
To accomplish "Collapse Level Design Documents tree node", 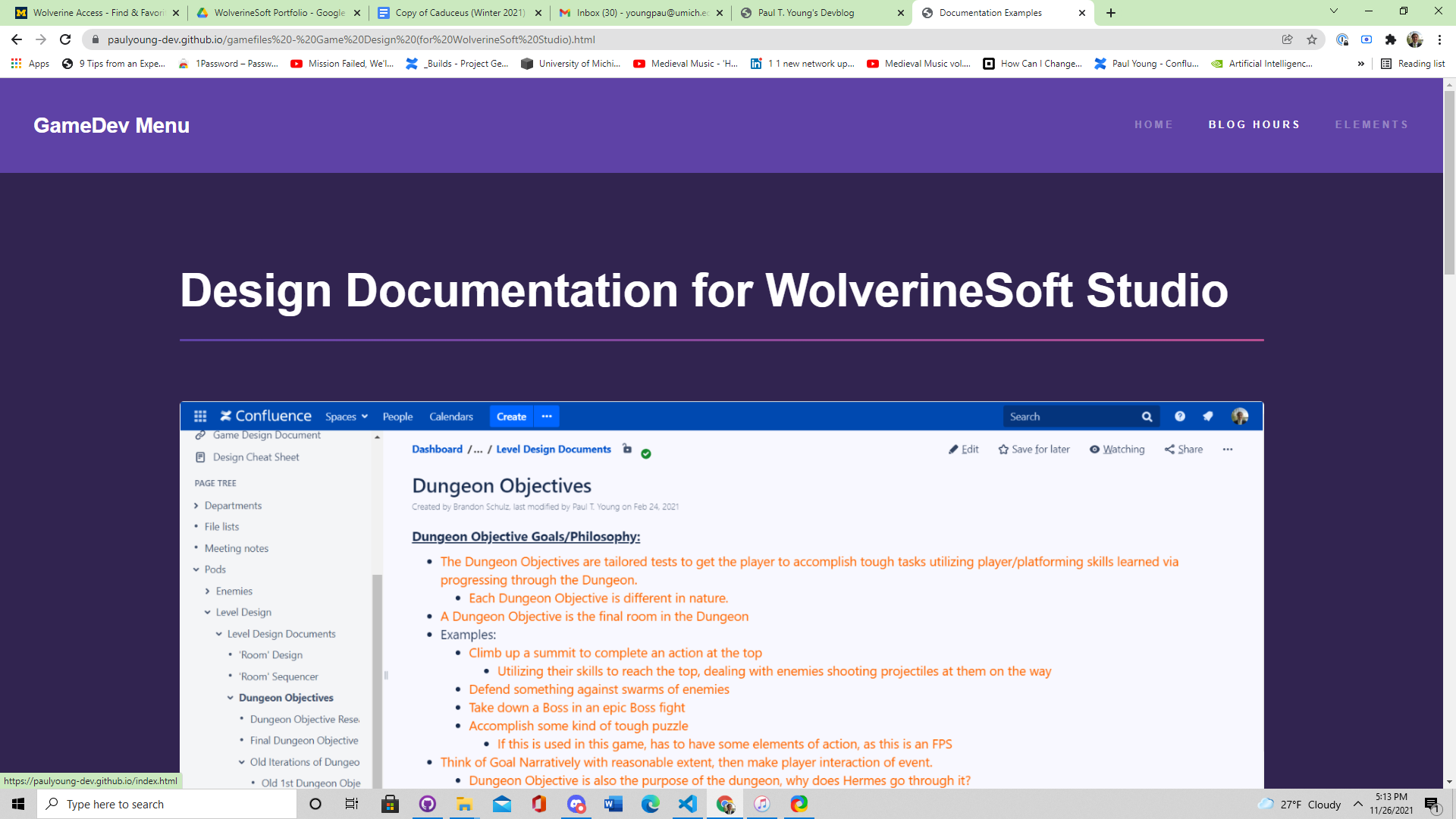I will tap(218, 634).
